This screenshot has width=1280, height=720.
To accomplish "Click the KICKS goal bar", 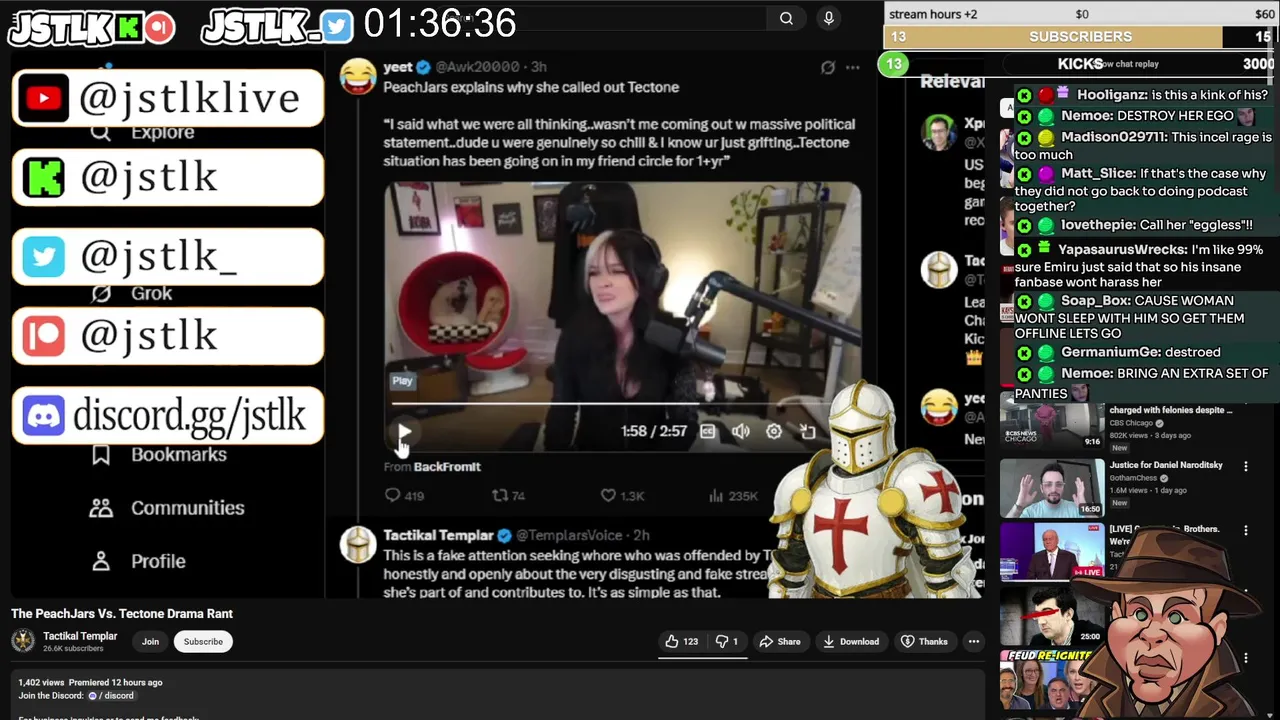I will click(1079, 64).
